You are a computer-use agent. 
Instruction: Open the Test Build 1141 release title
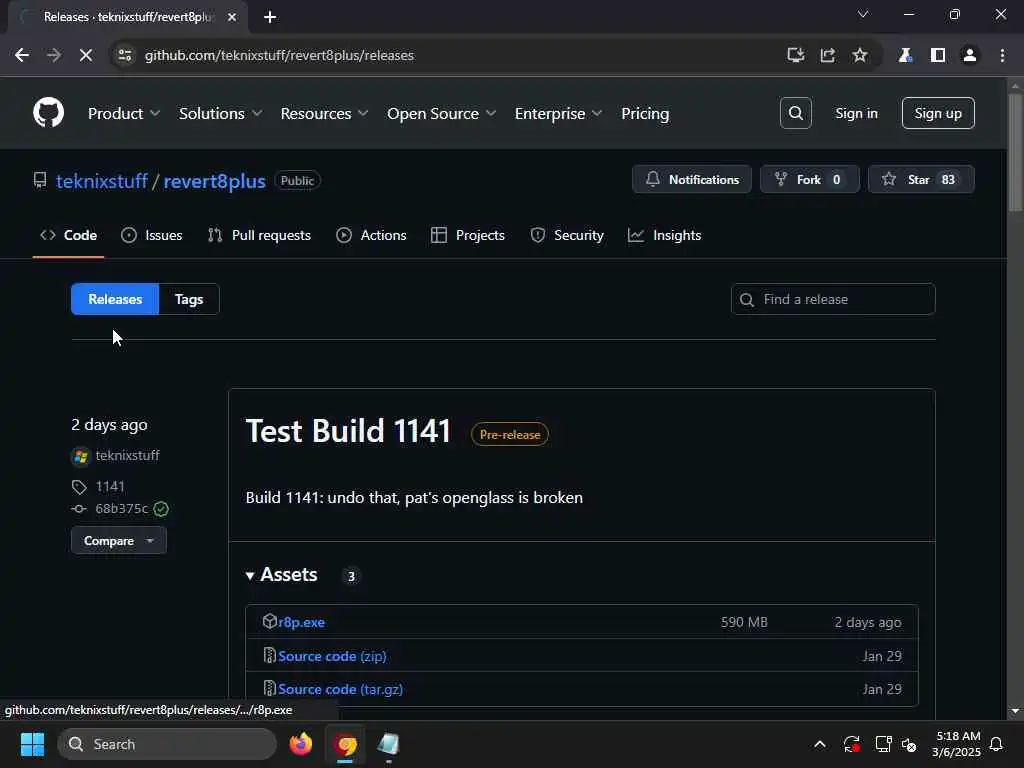pos(348,431)
